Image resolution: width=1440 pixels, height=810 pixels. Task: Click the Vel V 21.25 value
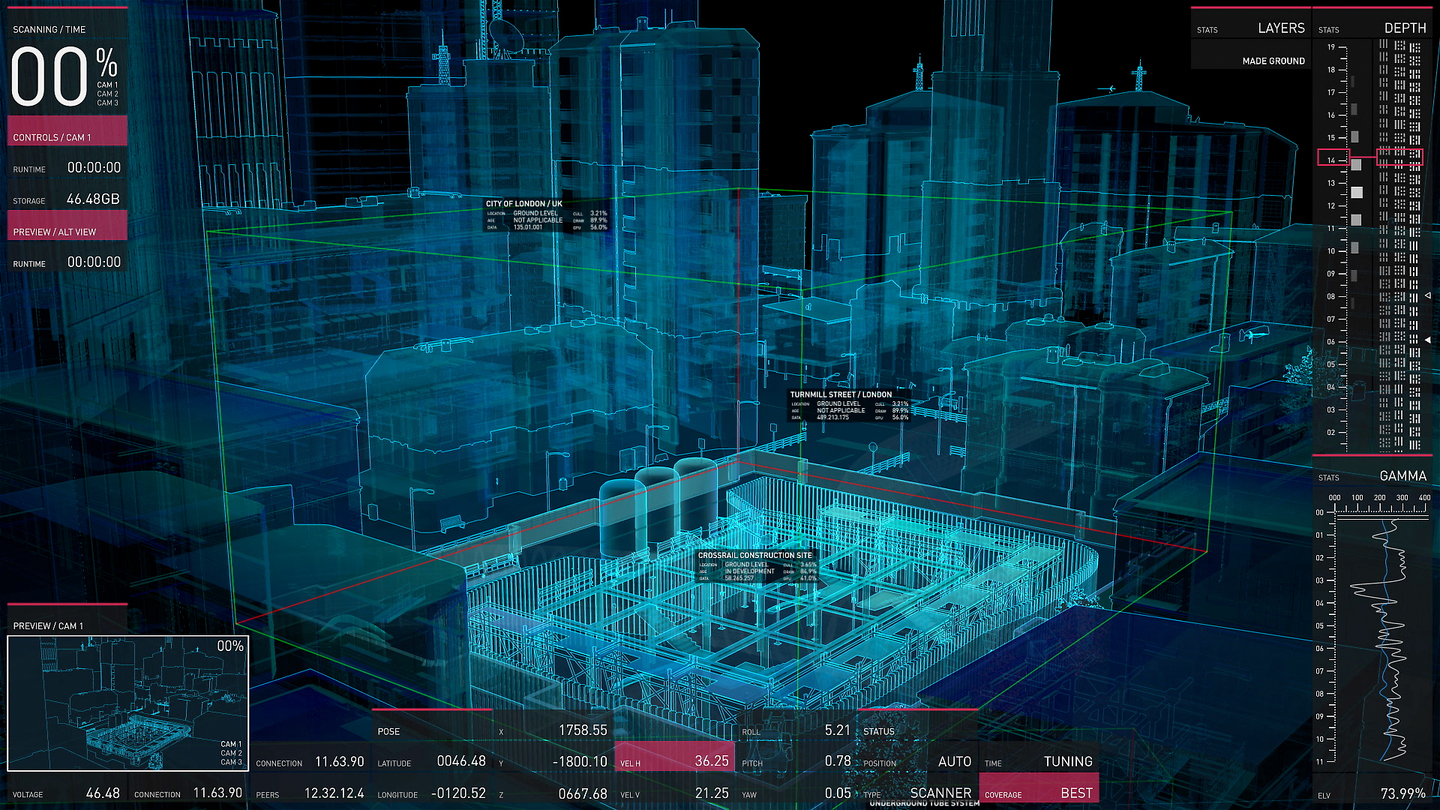coord(712,793)
